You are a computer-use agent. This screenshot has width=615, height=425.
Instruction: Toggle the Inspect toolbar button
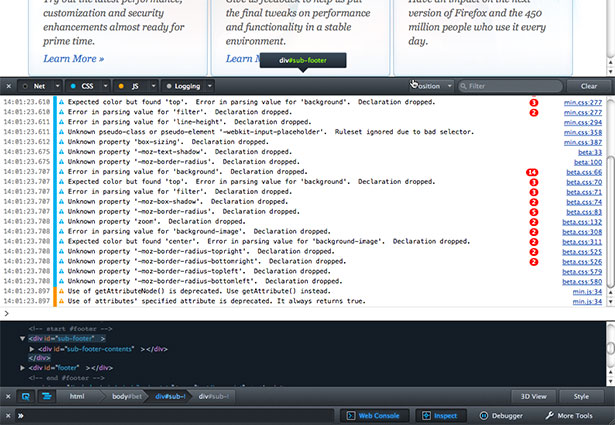point(441,416)
